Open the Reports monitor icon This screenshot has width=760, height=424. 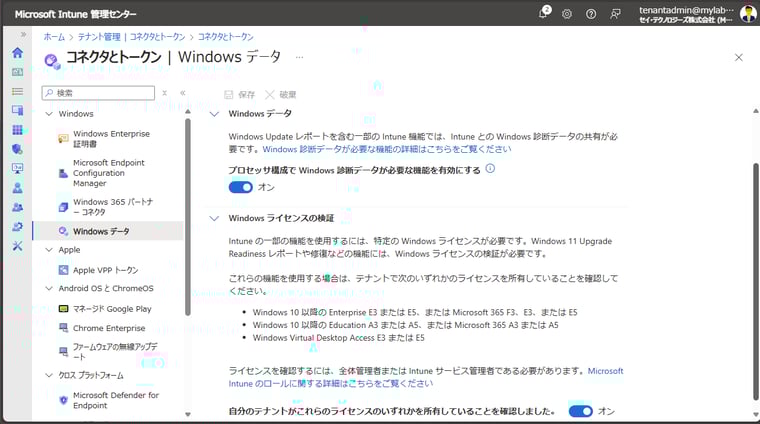17,169
